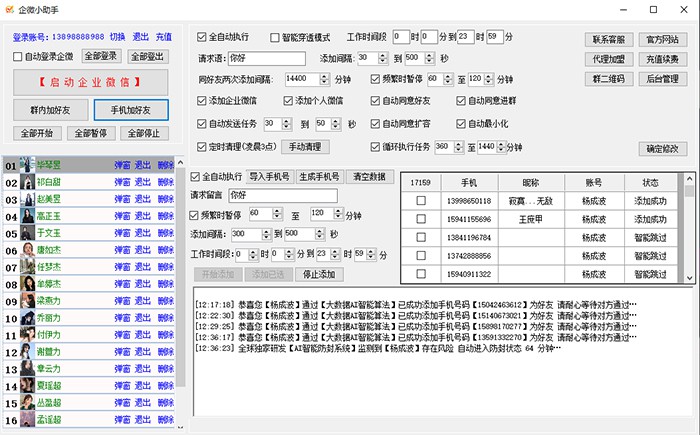
Task: Click 全部登录 button
Action: click(x=100, y=56)
